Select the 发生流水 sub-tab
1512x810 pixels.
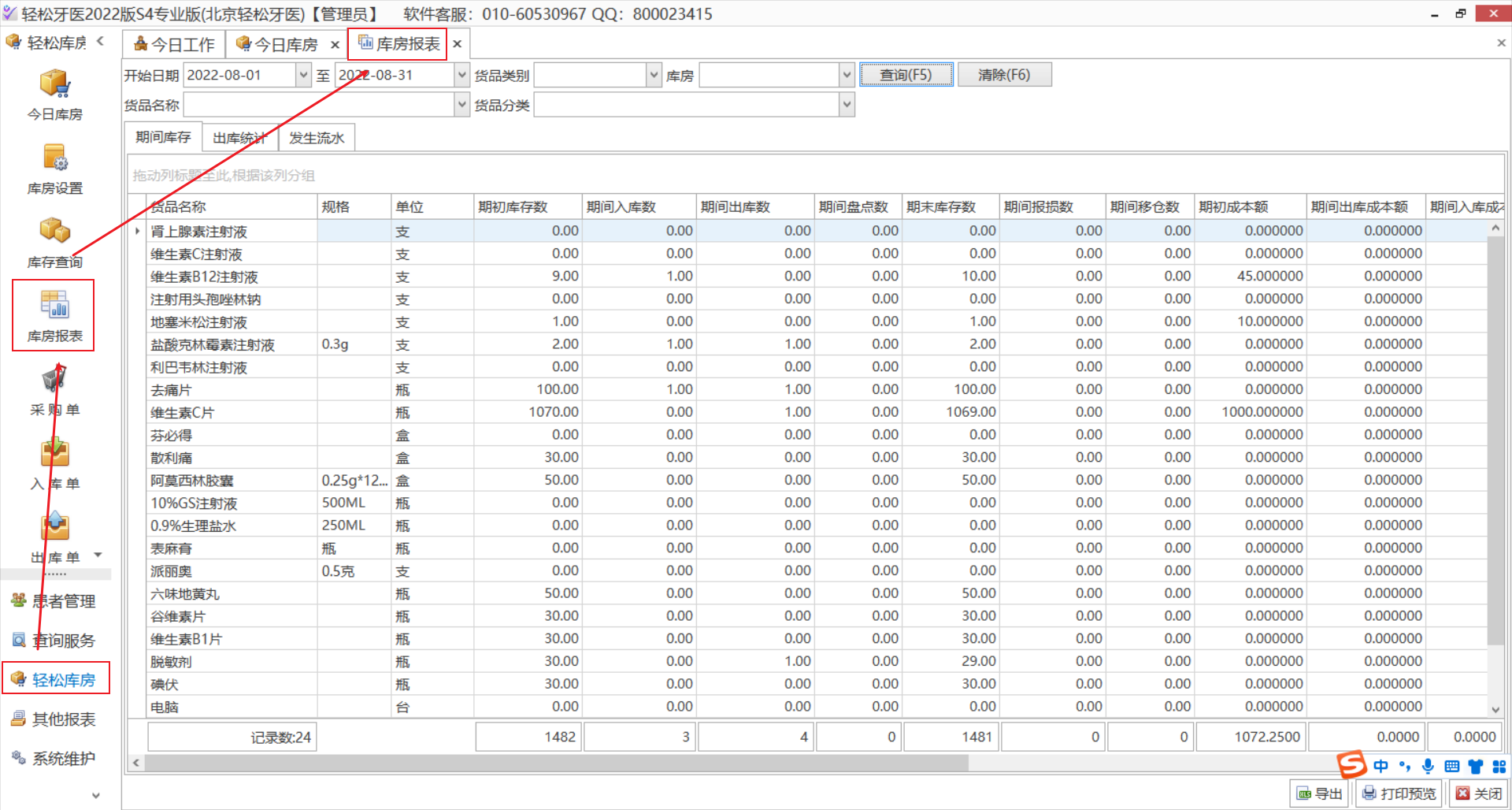[317, 138]
